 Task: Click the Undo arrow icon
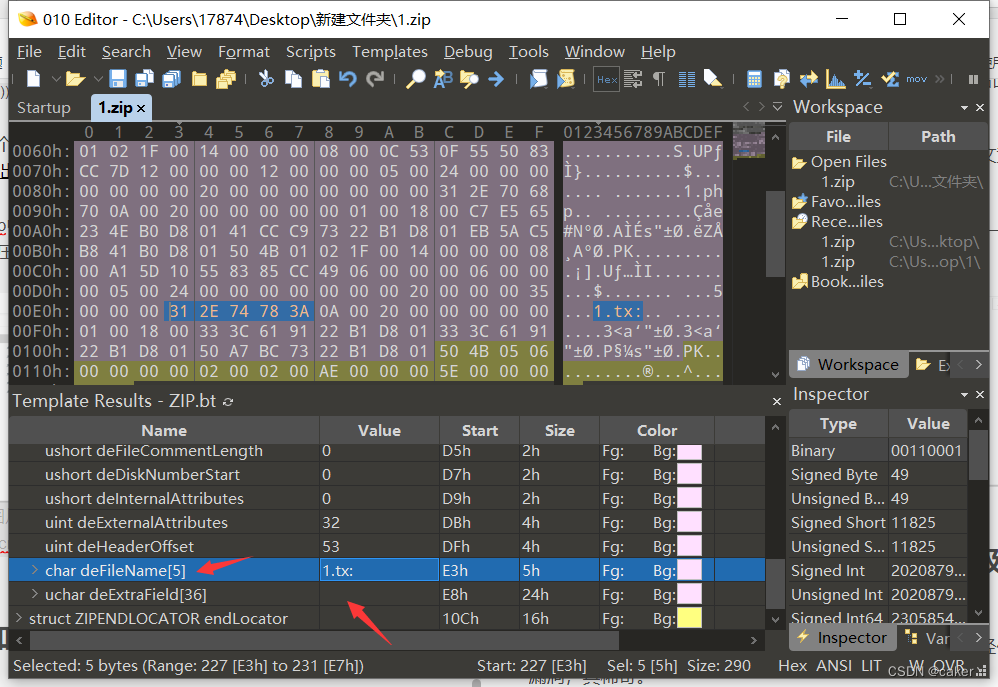[348, 79]
